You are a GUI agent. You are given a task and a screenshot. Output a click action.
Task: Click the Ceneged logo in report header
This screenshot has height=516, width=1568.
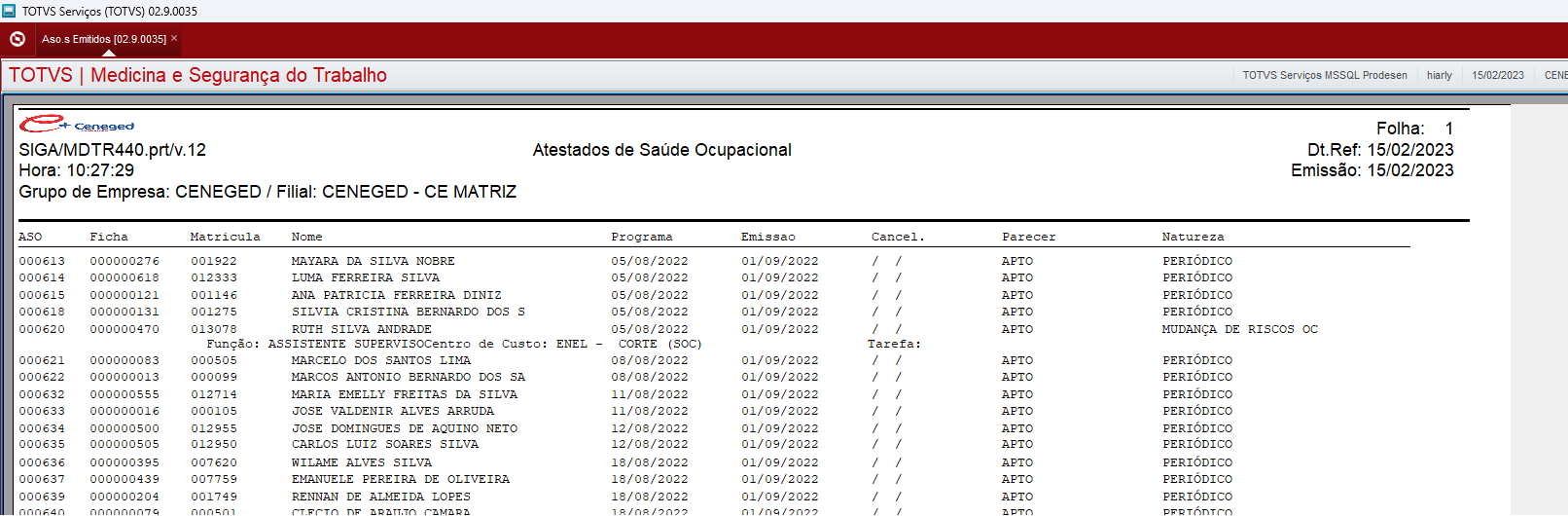(x=76, y=125)
